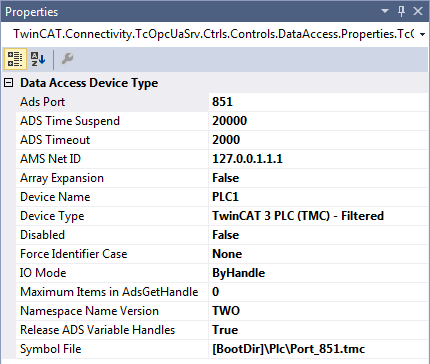Screen dimensions: 430x364
Task: Open Property Pages wrench icon
Action: (67, 59)
